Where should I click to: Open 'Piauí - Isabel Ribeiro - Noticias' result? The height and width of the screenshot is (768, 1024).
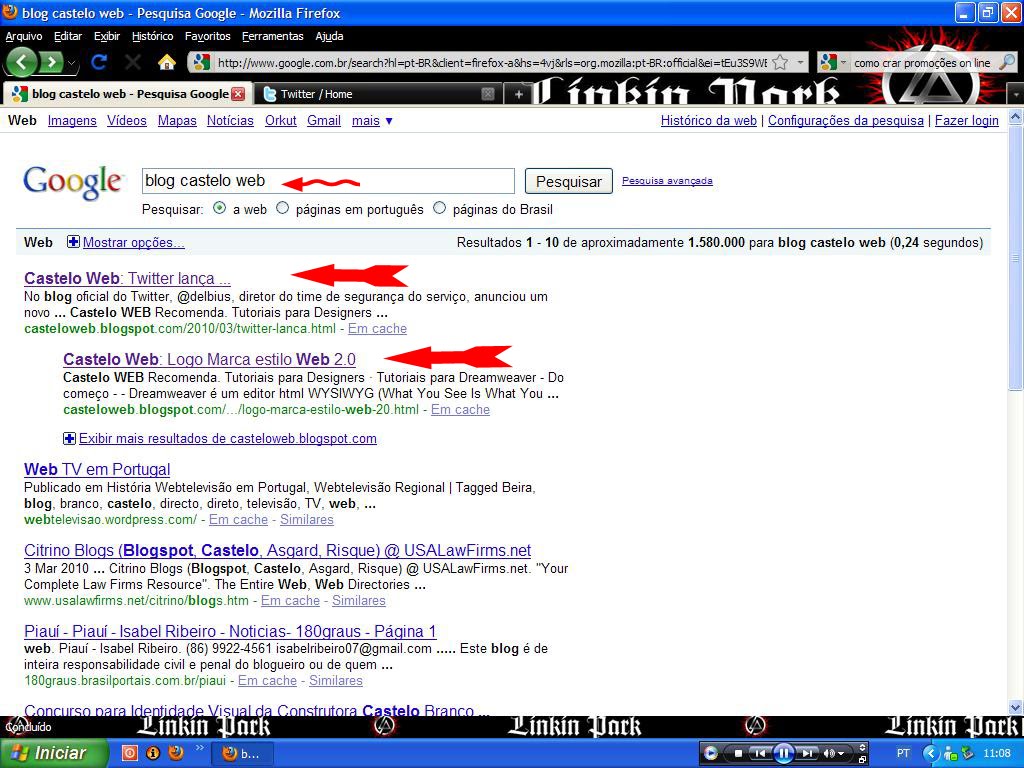[x=230, y=632]
